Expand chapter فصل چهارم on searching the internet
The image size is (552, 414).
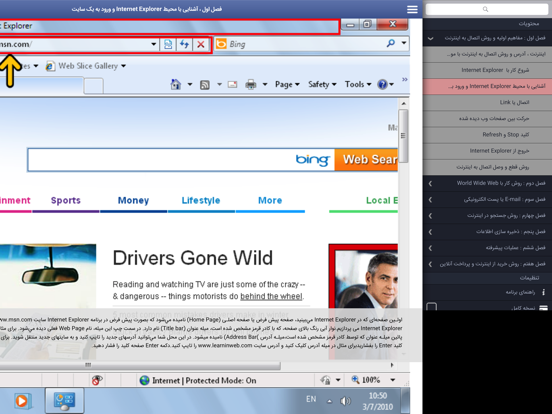pos(430,215)
